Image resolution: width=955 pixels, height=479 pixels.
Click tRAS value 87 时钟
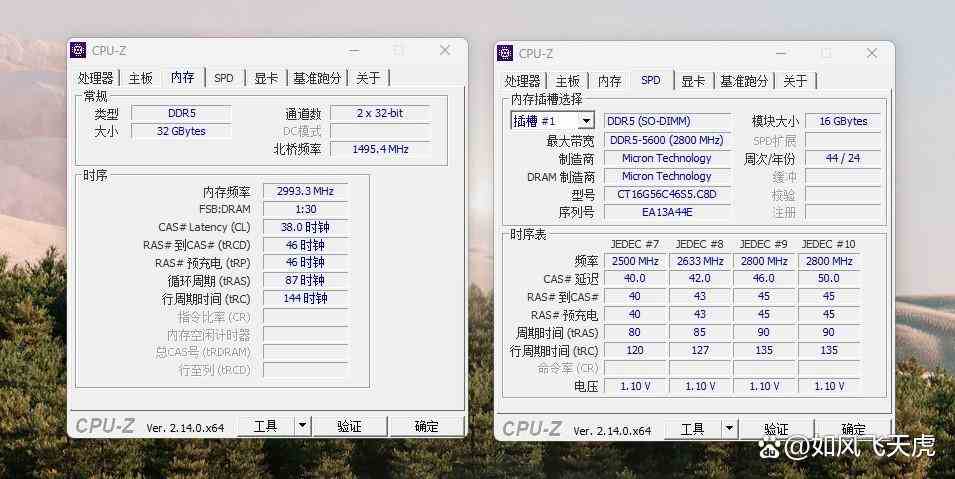[x=306, y=280]
